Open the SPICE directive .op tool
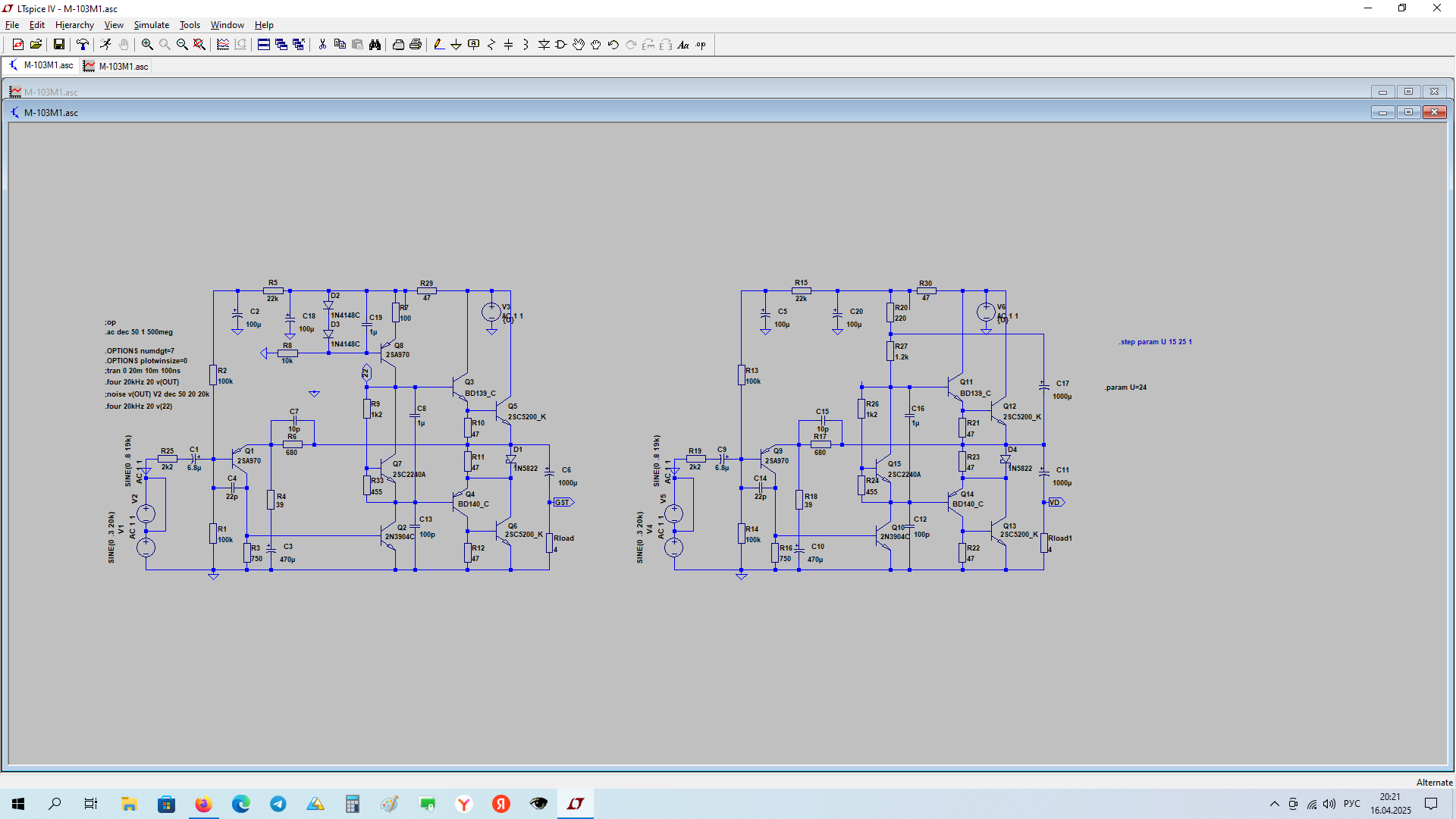 point(701,45)
